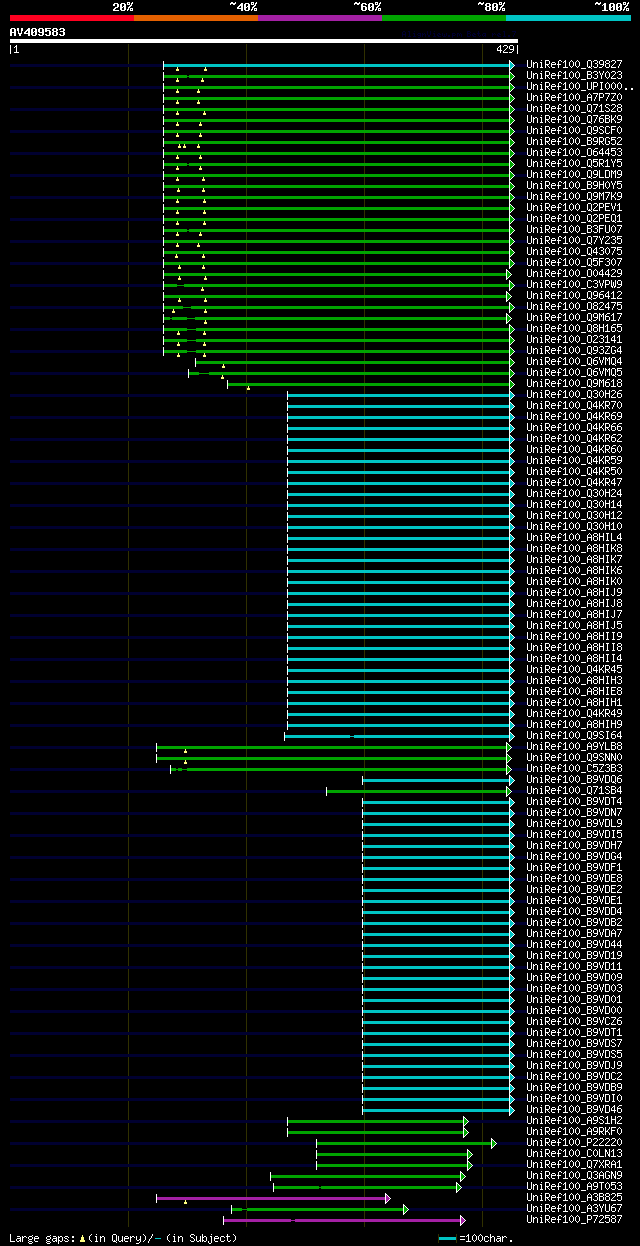Select hit label UniRef100_A7P7Z0
This screenshot has height=1246, width=640.
(x=574, y=98)
